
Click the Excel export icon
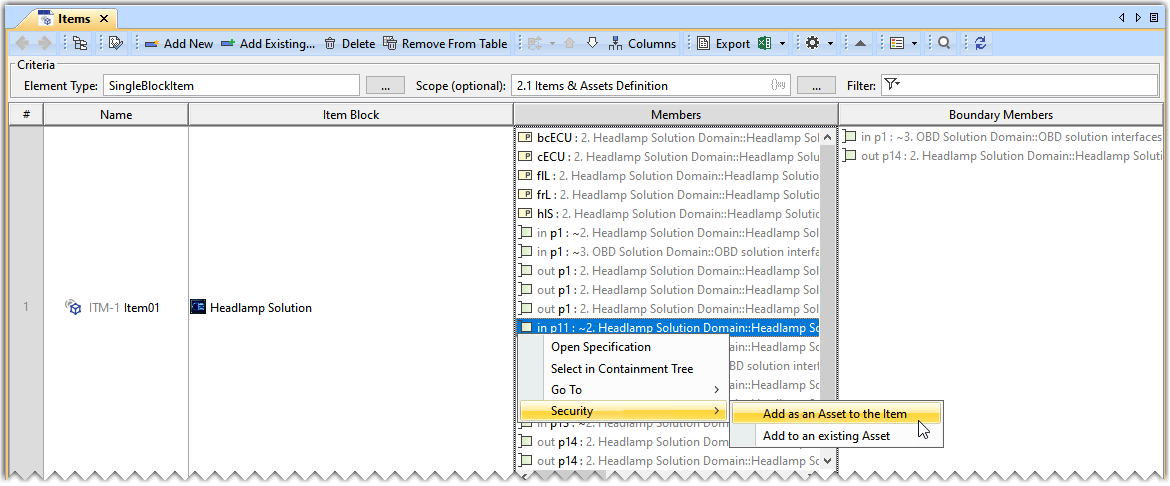[766, 43]
